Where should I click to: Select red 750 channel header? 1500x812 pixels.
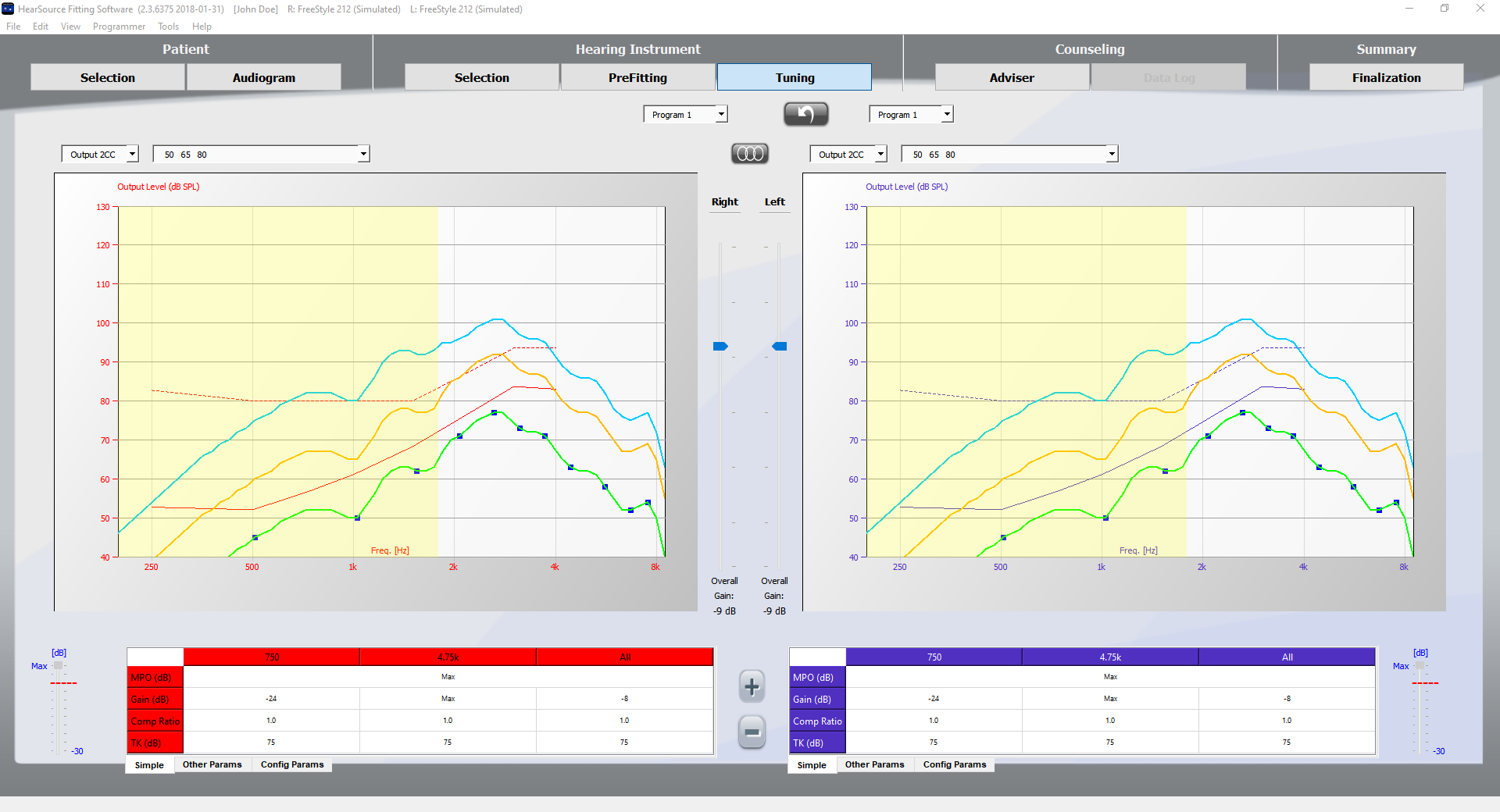coord(272,657)
